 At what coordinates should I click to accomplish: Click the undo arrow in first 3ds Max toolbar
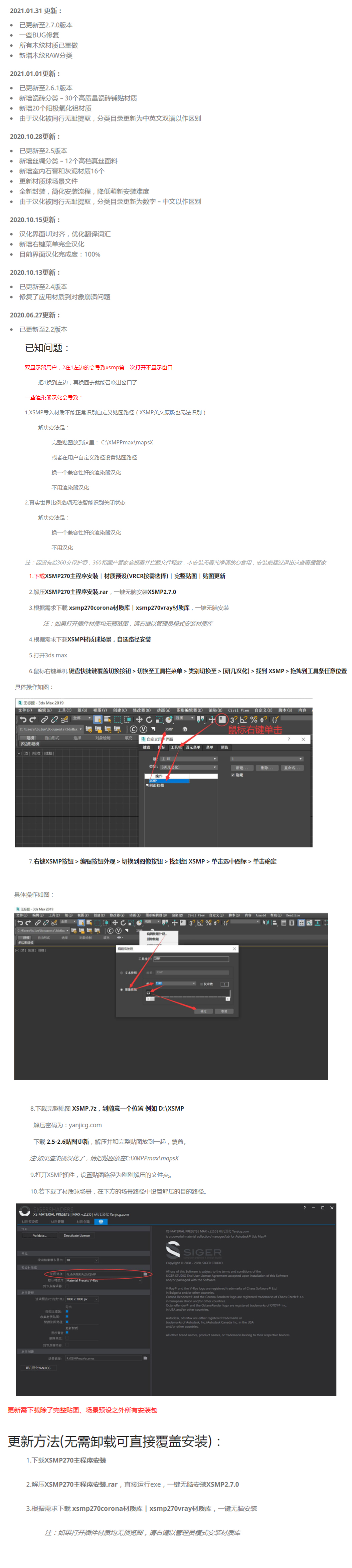coord(22,719)
